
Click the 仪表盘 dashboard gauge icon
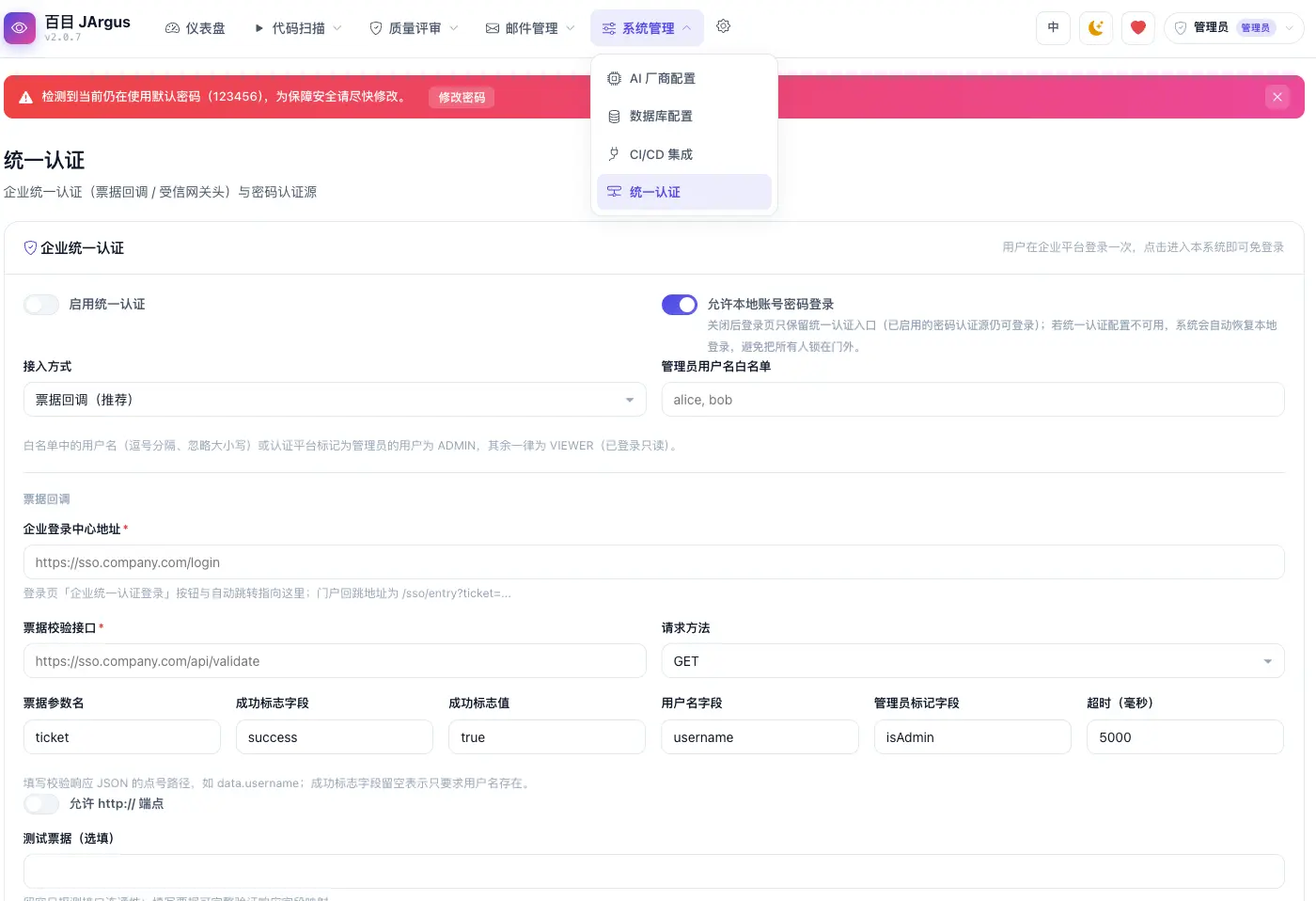tap(172, 28)
